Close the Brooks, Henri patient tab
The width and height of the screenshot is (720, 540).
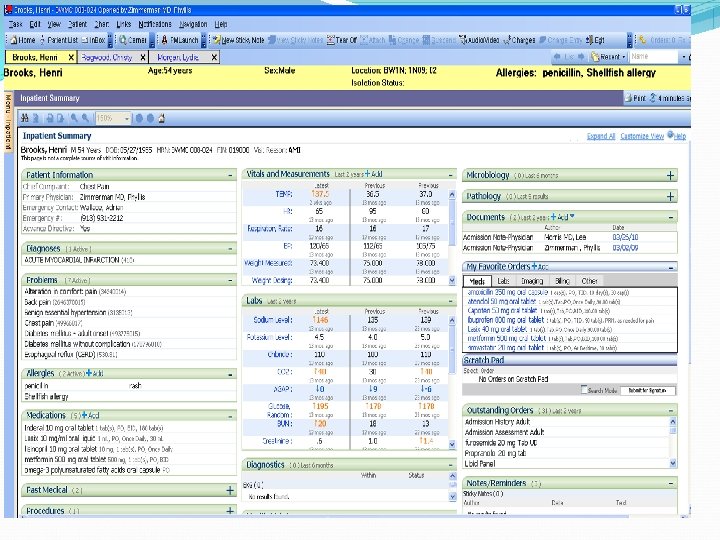[71, 57]
